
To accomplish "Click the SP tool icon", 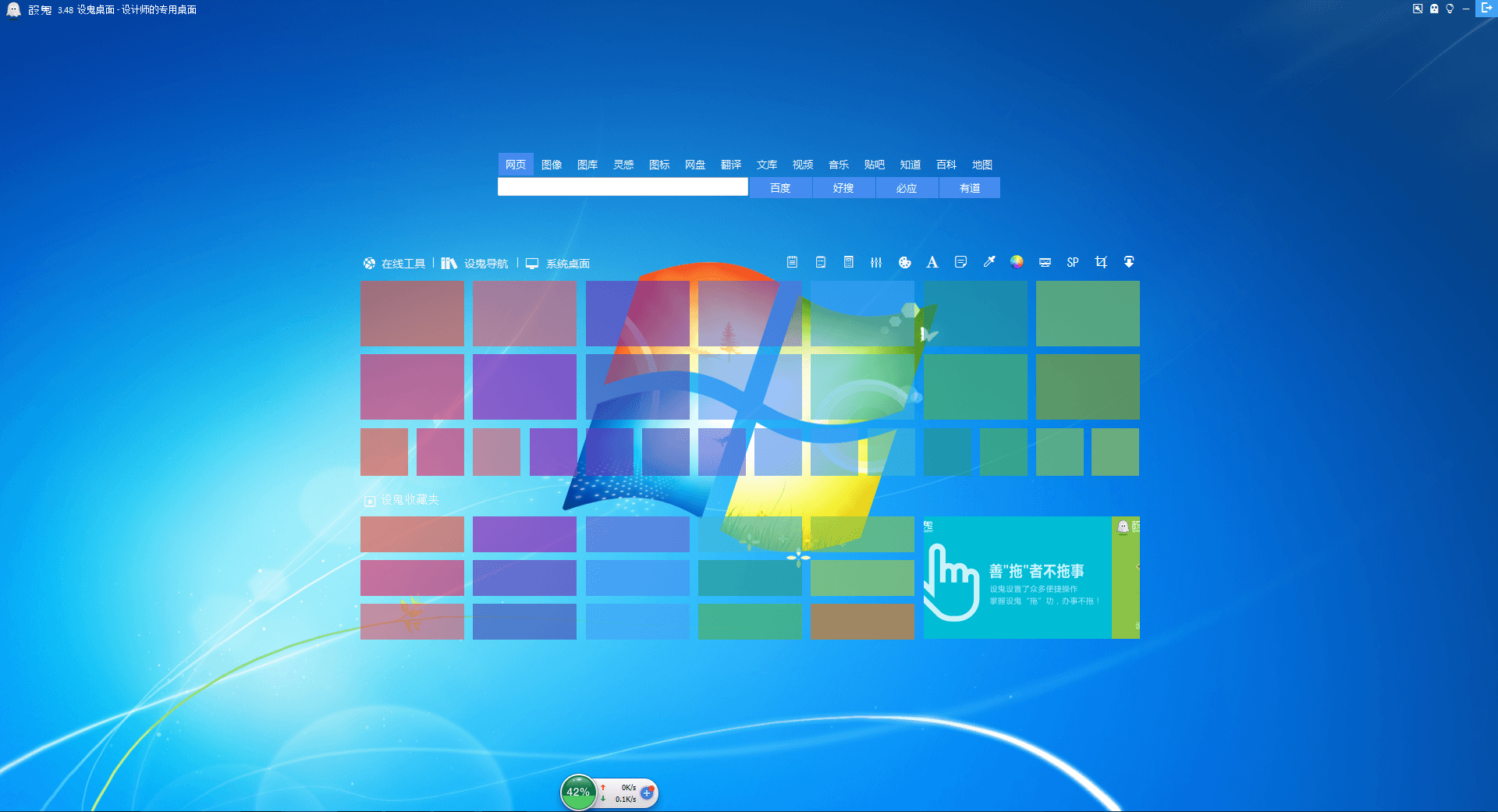I will click(x=1073, y=263).
